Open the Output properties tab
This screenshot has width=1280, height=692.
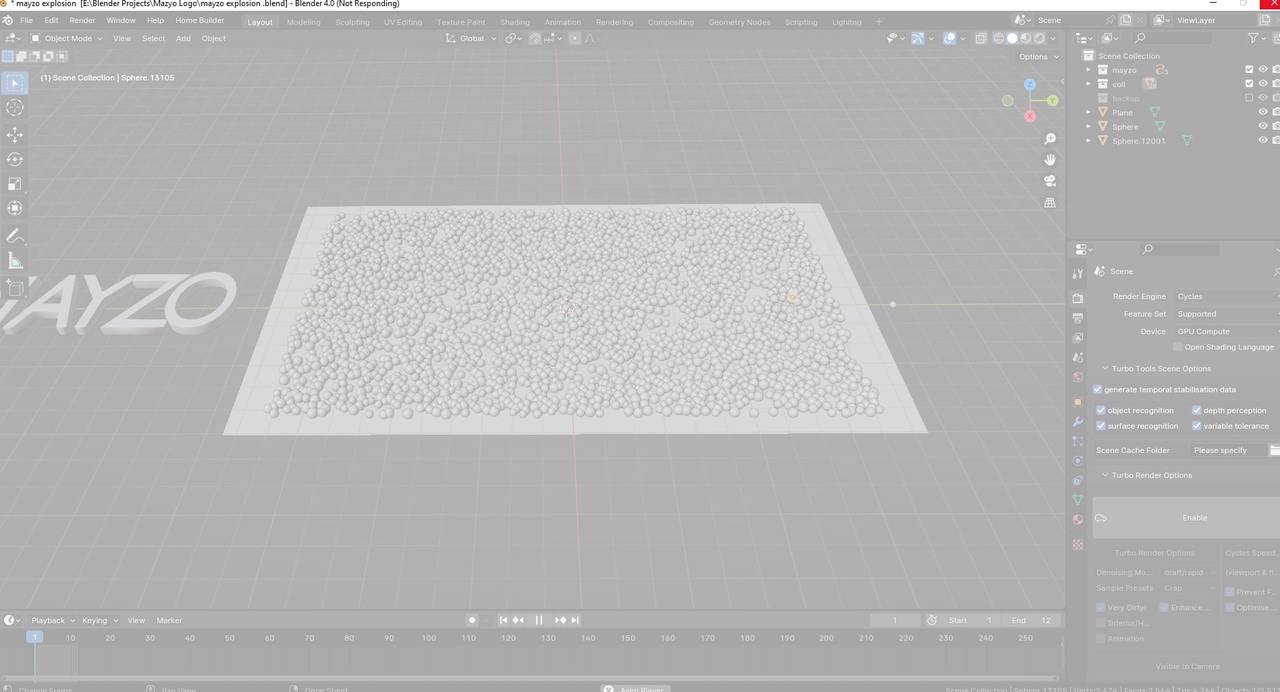tap(1077, 318)
